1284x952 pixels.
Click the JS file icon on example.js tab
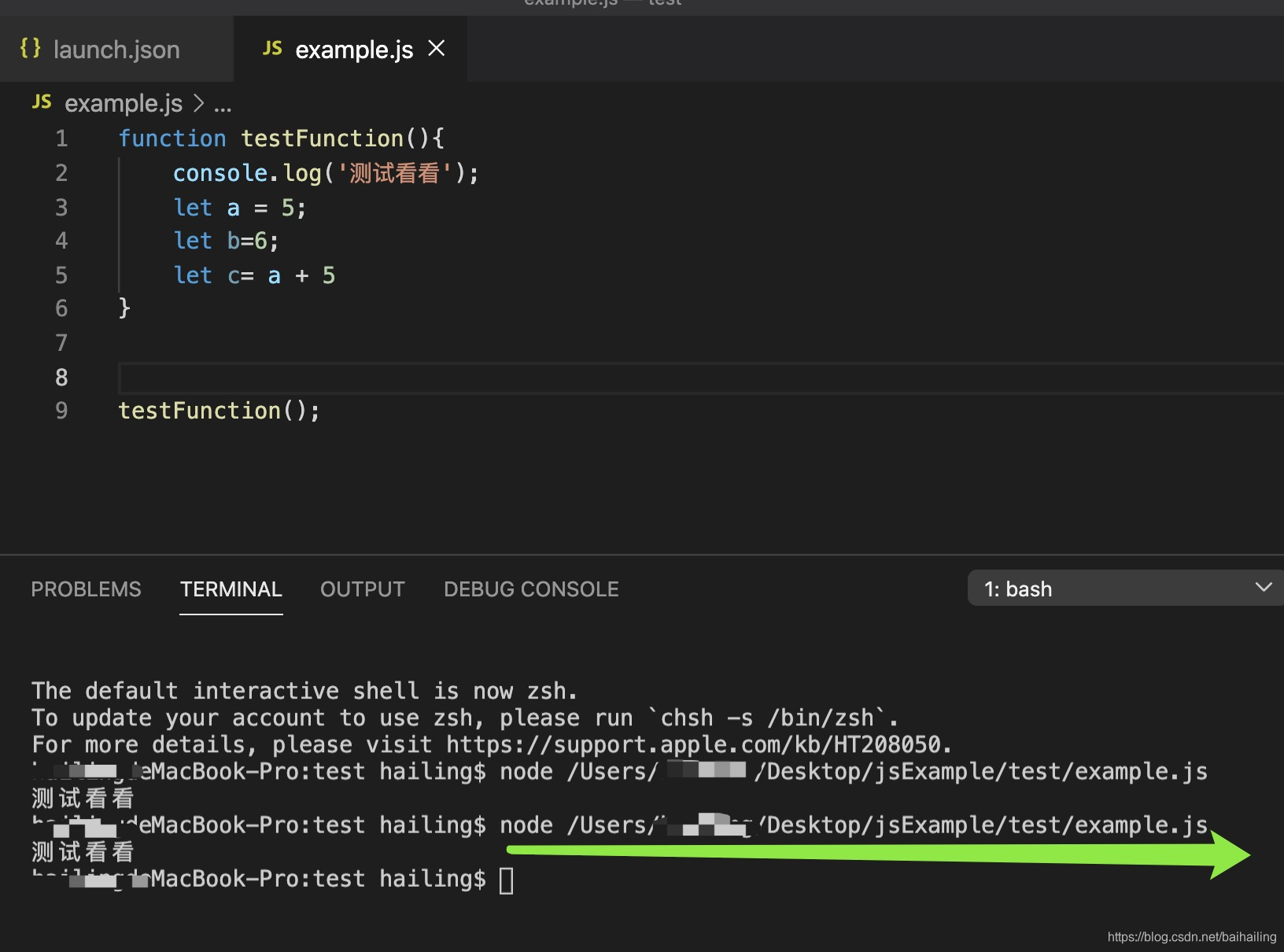click(x=271, y=48)
